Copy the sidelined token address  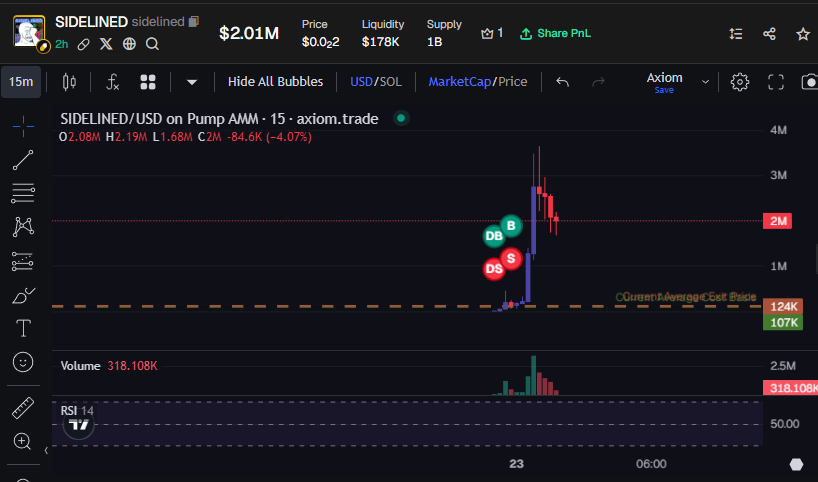pos(194,21)
